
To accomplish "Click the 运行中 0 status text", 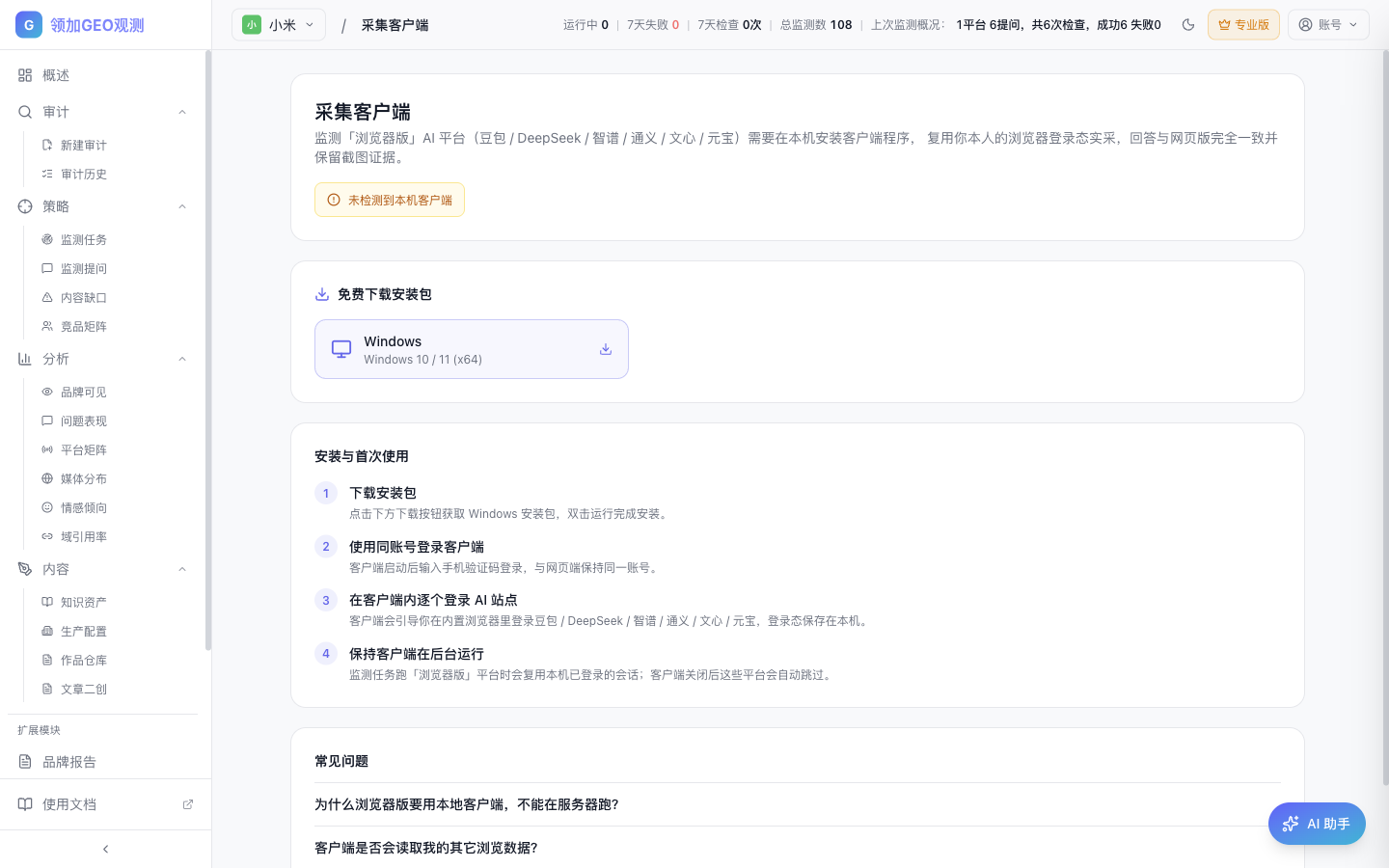I will pyautogui.click(x=586, y=25).
